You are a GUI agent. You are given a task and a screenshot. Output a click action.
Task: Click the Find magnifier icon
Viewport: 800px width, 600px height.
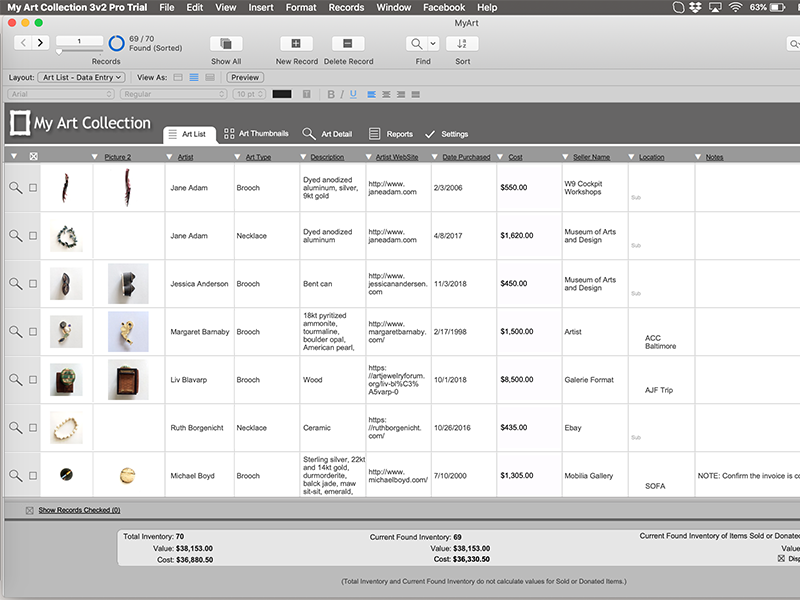point(417,43)
